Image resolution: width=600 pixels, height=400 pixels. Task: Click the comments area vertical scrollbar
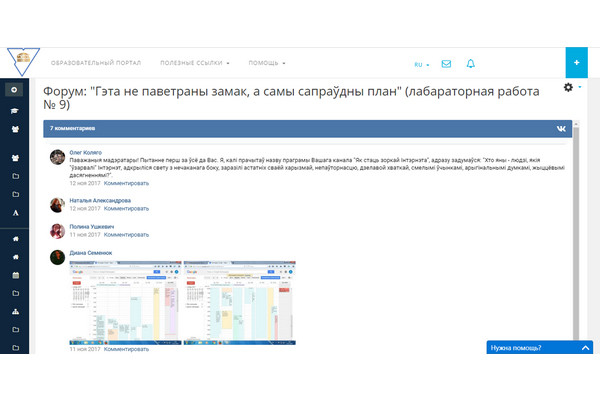pos(575,250)
